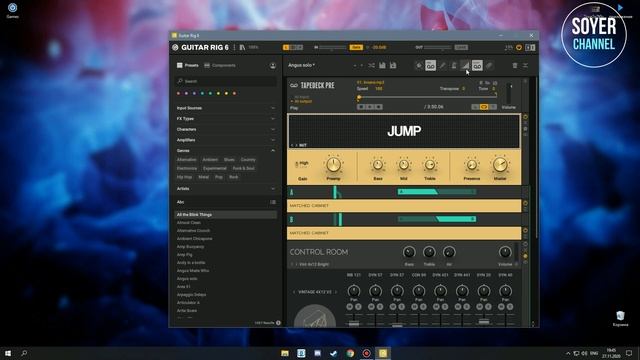Filter by the Experimental genre tag
The height and width of the screenshot is (360, 640).
[215, 169]
